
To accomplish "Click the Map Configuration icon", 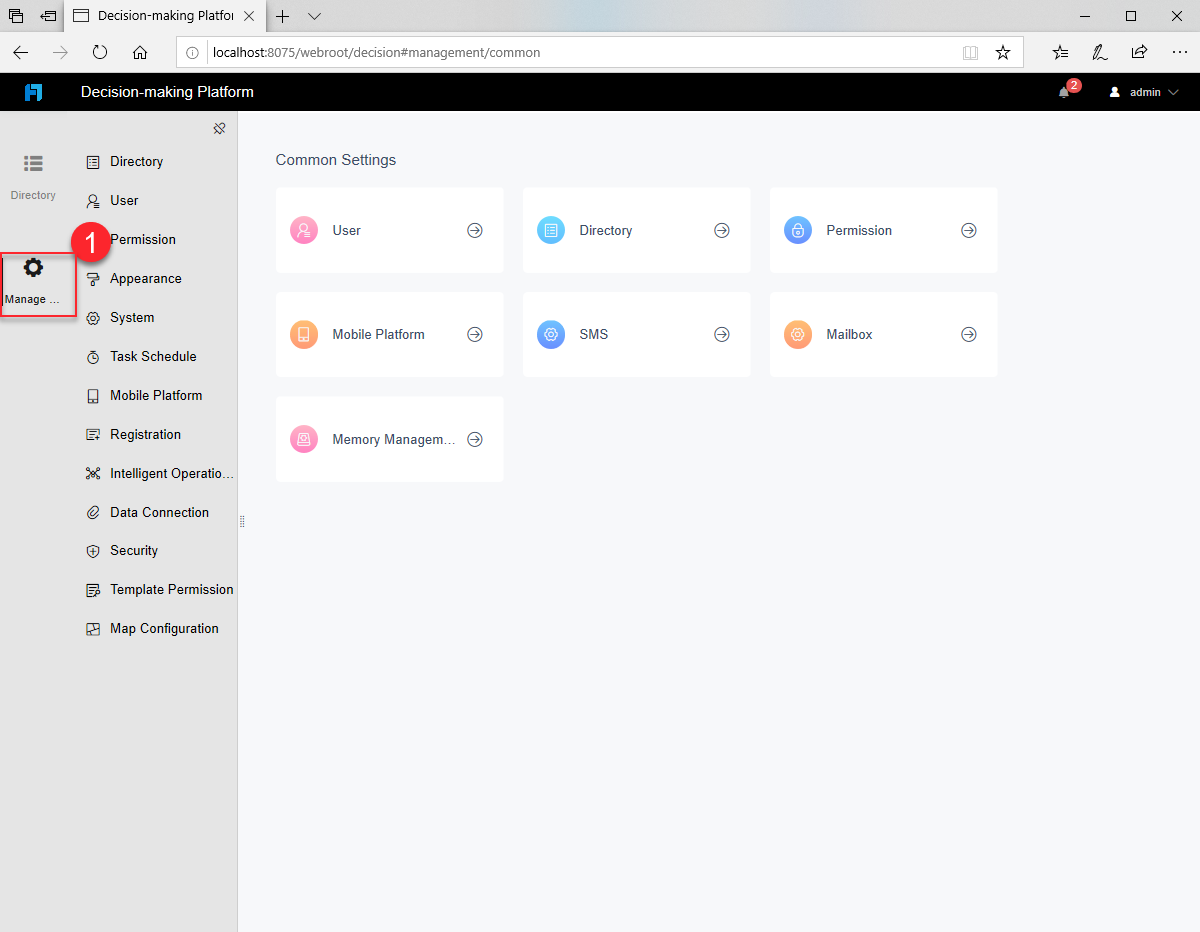I will click(93, 628).
